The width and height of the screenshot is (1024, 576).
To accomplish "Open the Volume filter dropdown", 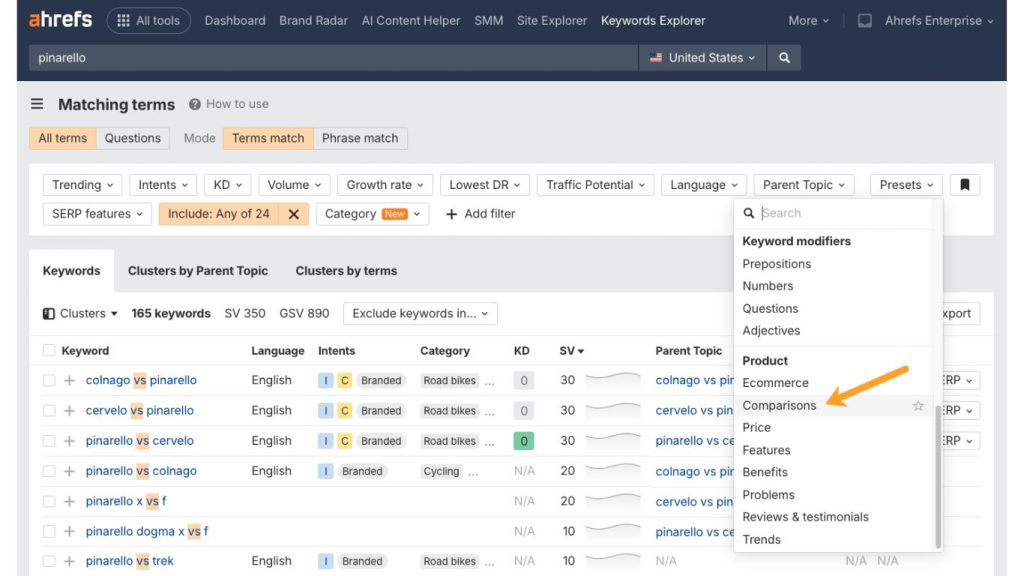I will pyautogui.click(x=294, y=185).
